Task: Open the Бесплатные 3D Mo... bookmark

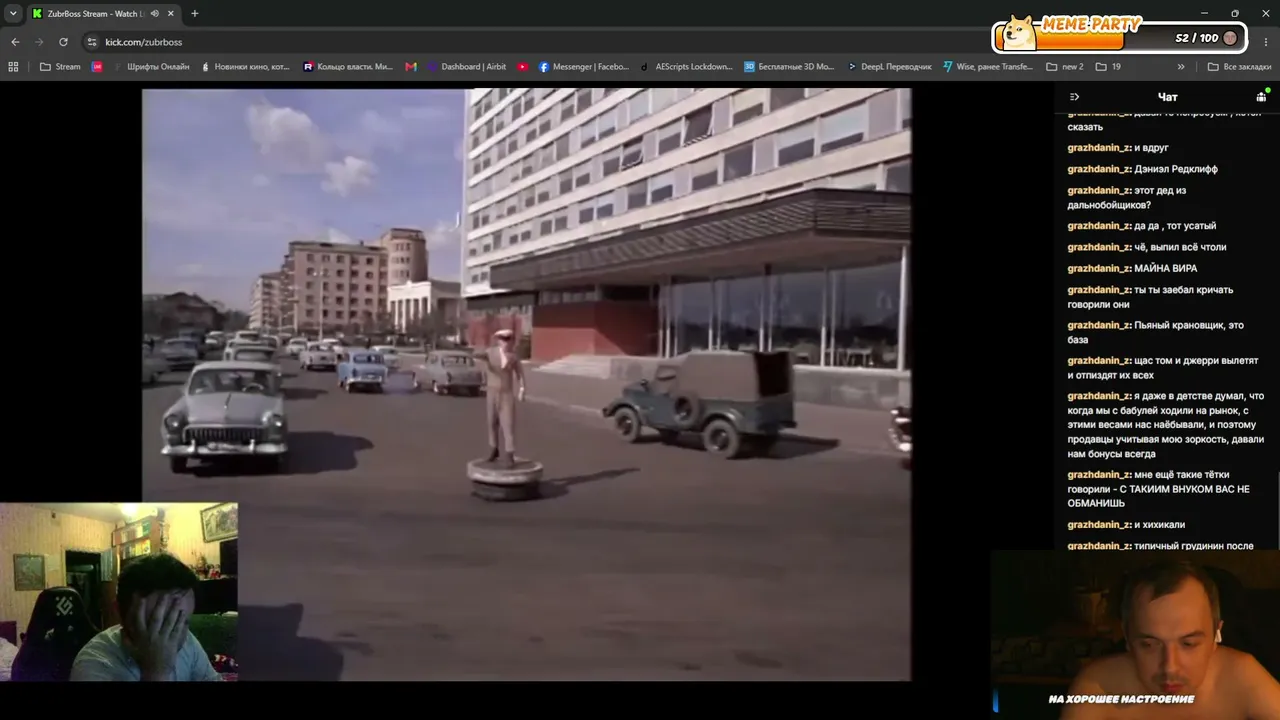Action: (789, 67)
